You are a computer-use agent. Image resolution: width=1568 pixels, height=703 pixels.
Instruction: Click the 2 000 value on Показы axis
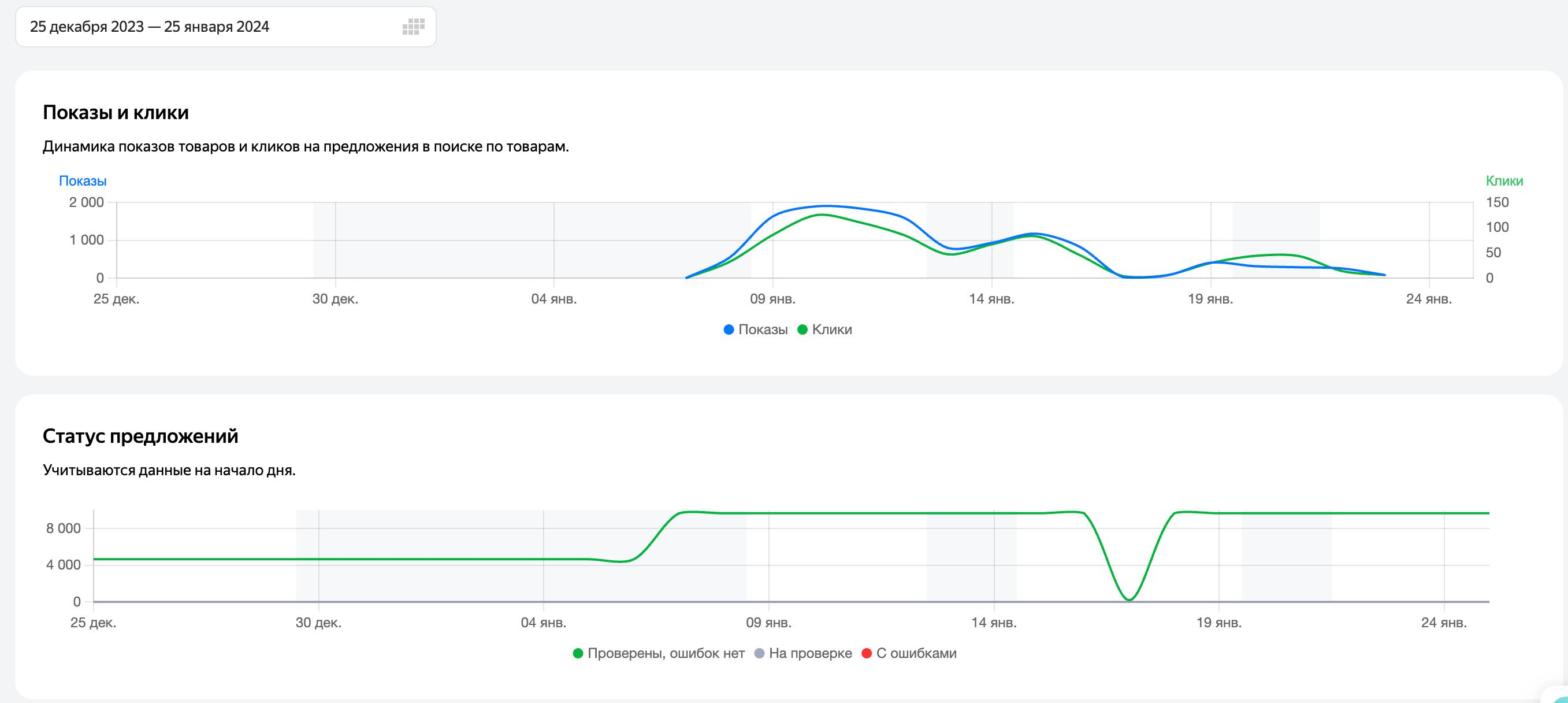coord(87,202)
